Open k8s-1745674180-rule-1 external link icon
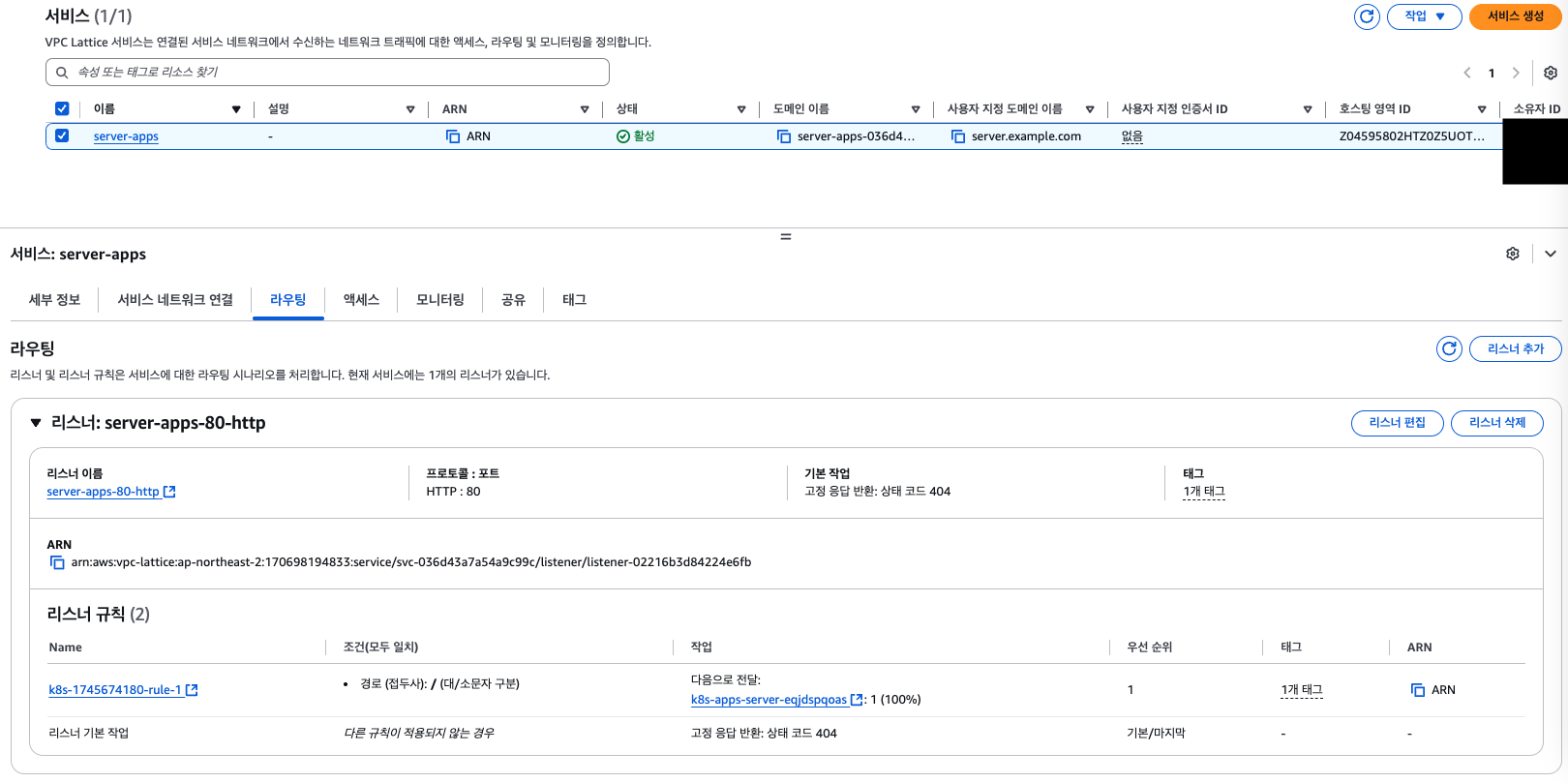The height and width of the screenshot is (783, 1568). coord(192,690)
